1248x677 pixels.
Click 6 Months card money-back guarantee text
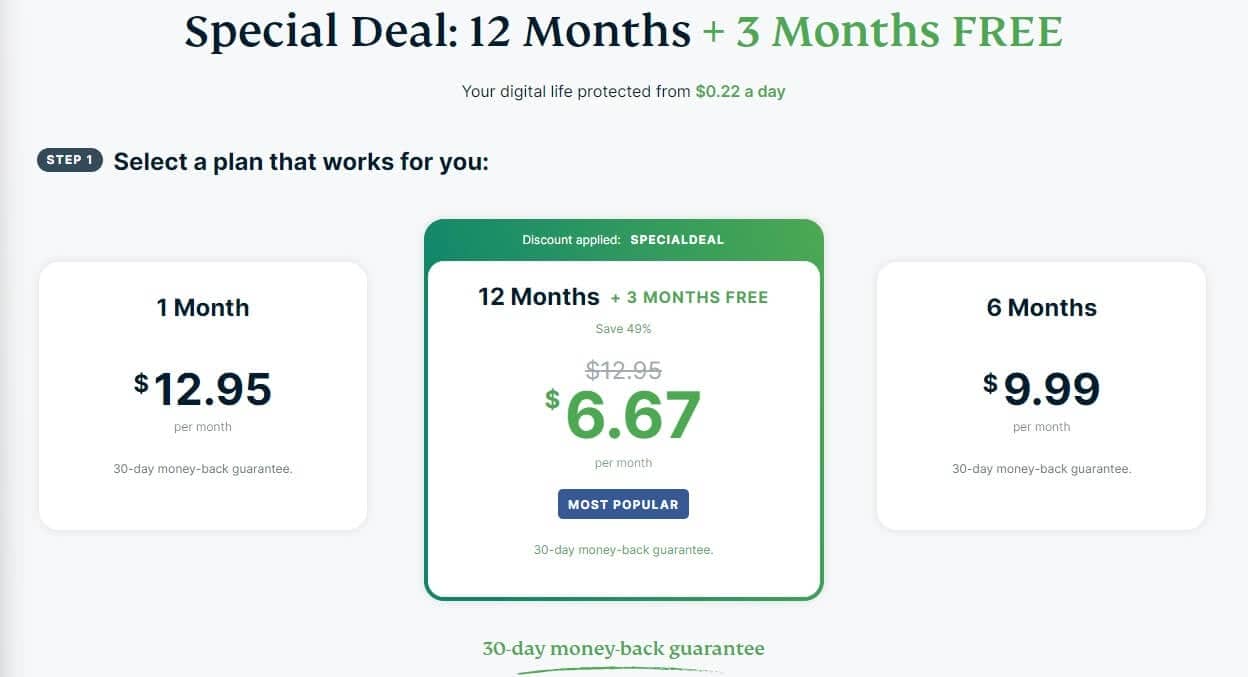[1041, 468]
